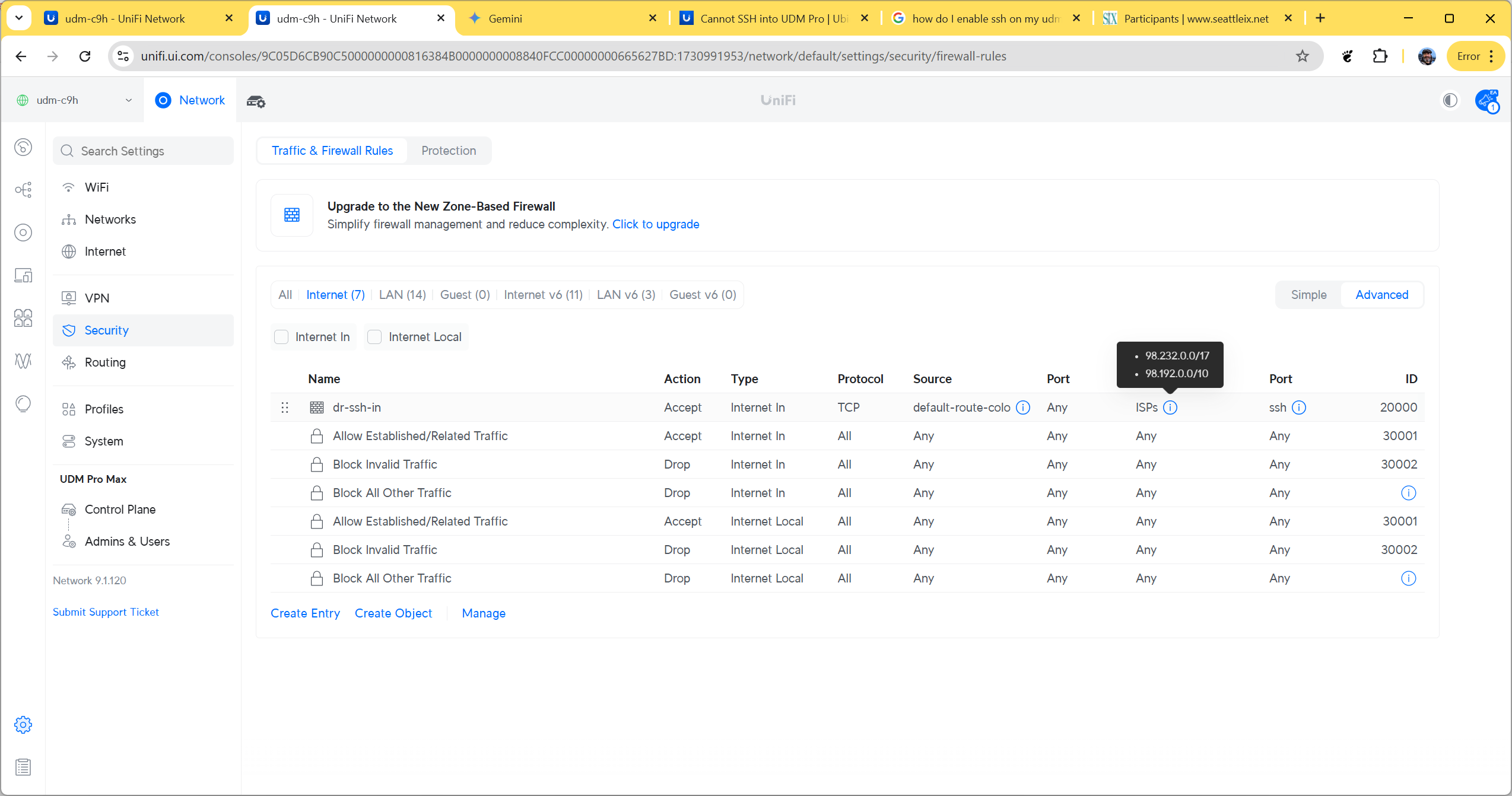
Task: Check the Internet Local filter checkbox
Action: pos(374,337)
